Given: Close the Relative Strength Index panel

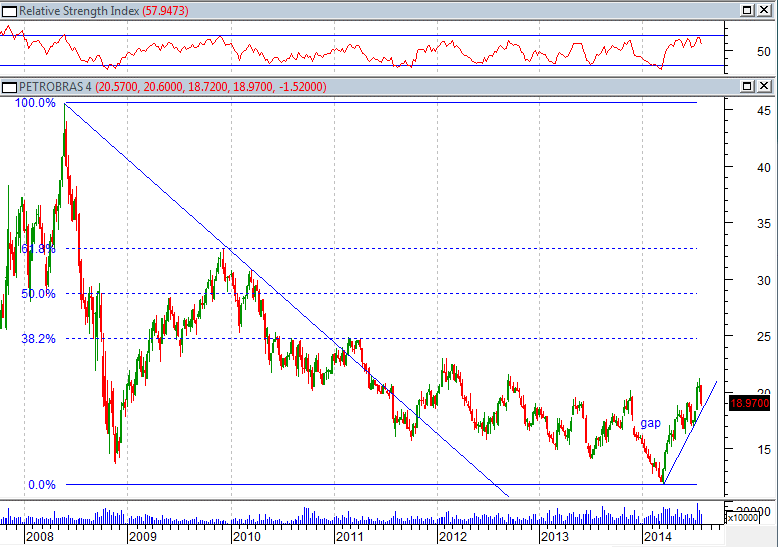Looking at the screenshot, I should pyautogui.click(x=765, y=10).
